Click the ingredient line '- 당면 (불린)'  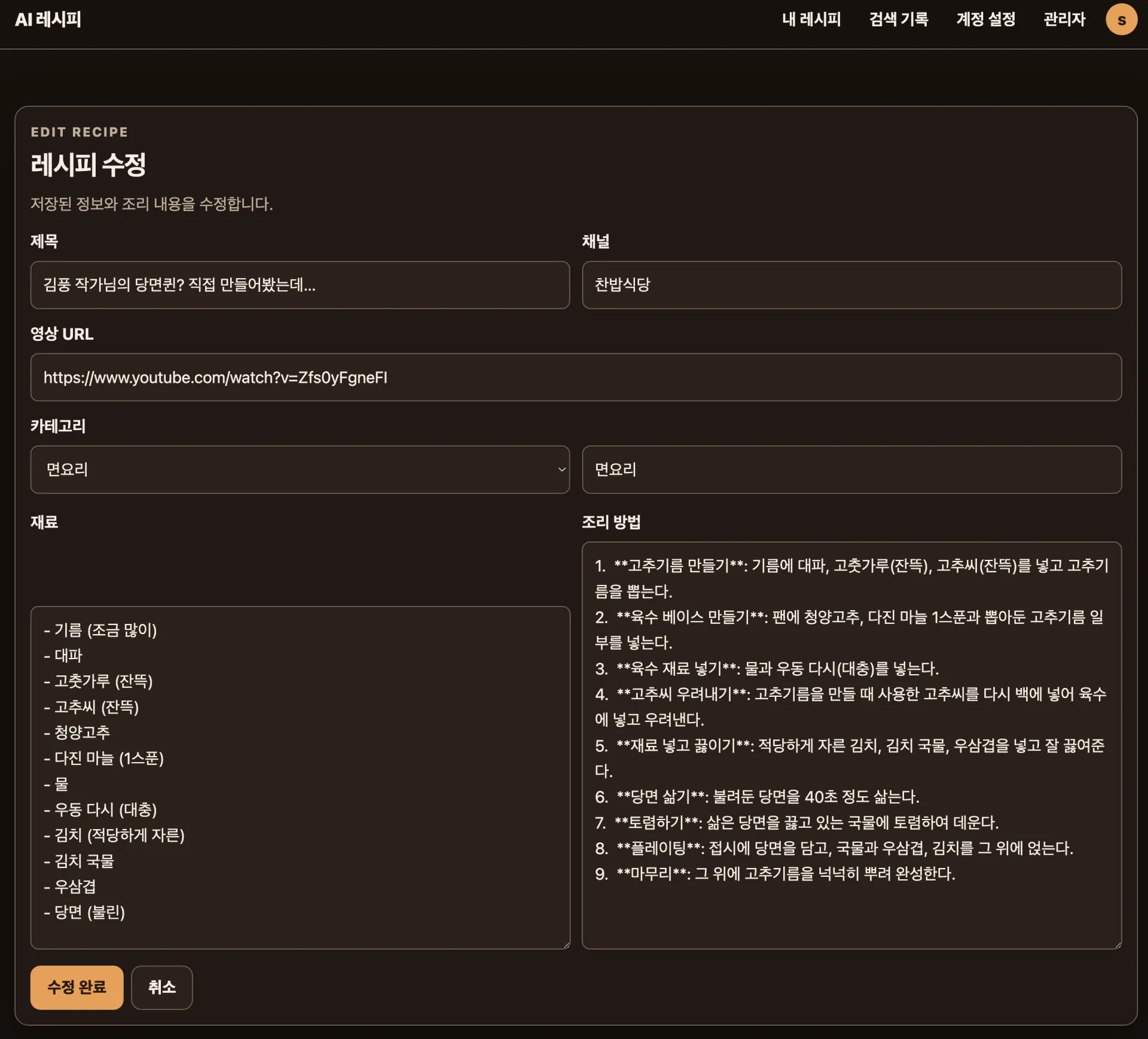pyautogui.click(x=84, y=912)
